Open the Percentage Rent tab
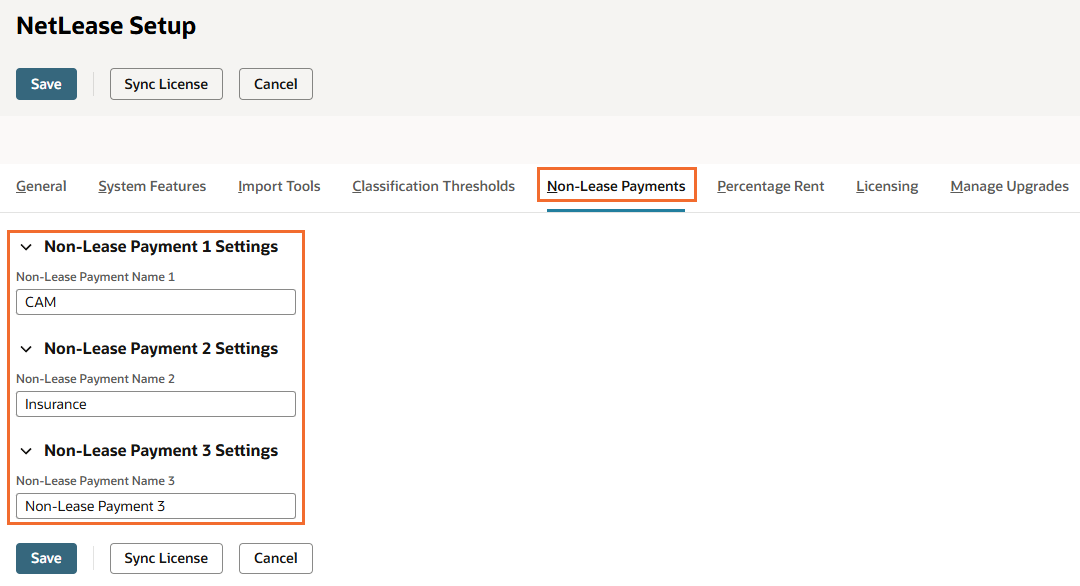Image resolution: width=1080 pixels, height=586 pixels. coord(770,186)
